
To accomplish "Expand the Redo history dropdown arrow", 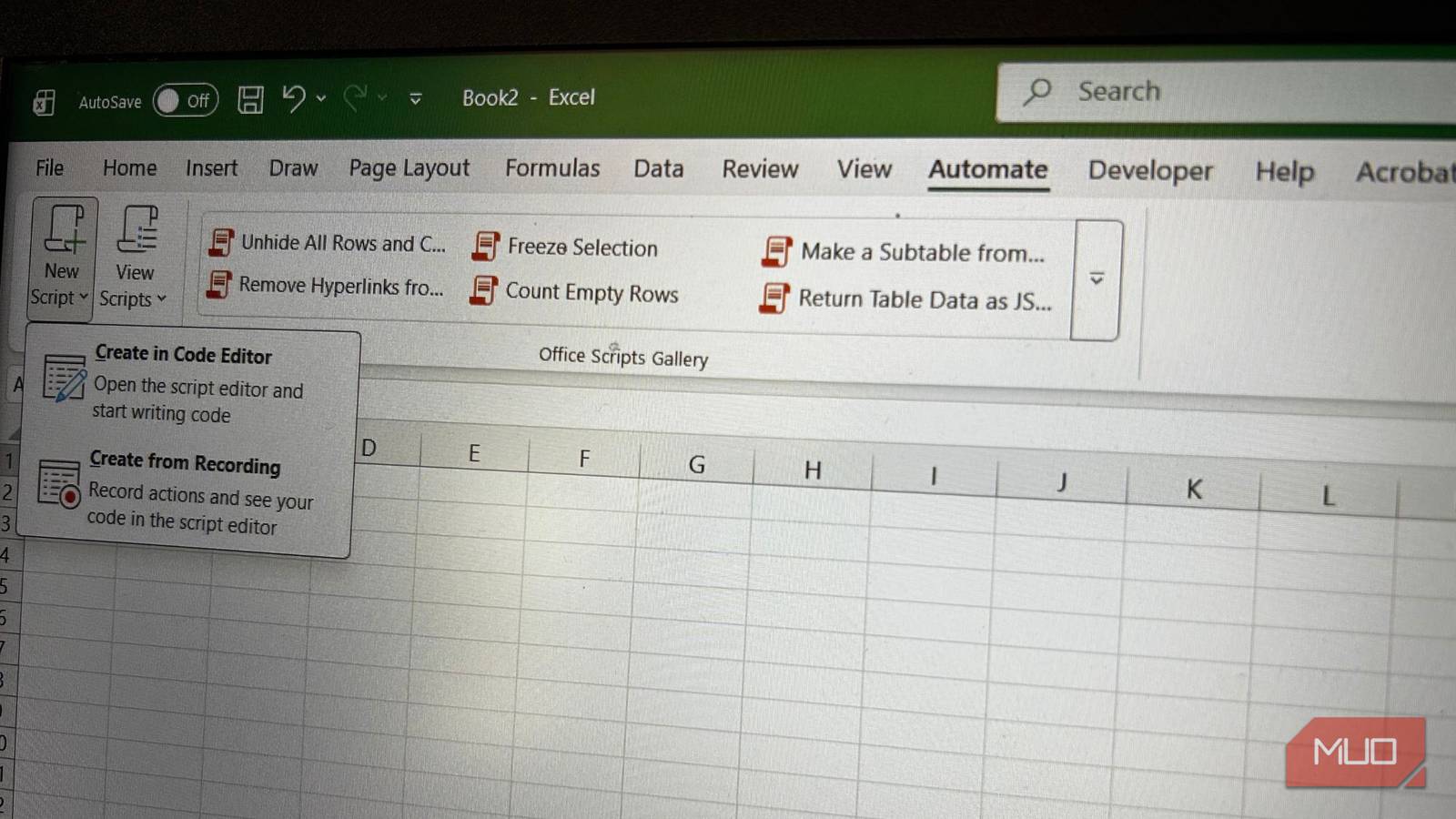I will click(382, 96).
